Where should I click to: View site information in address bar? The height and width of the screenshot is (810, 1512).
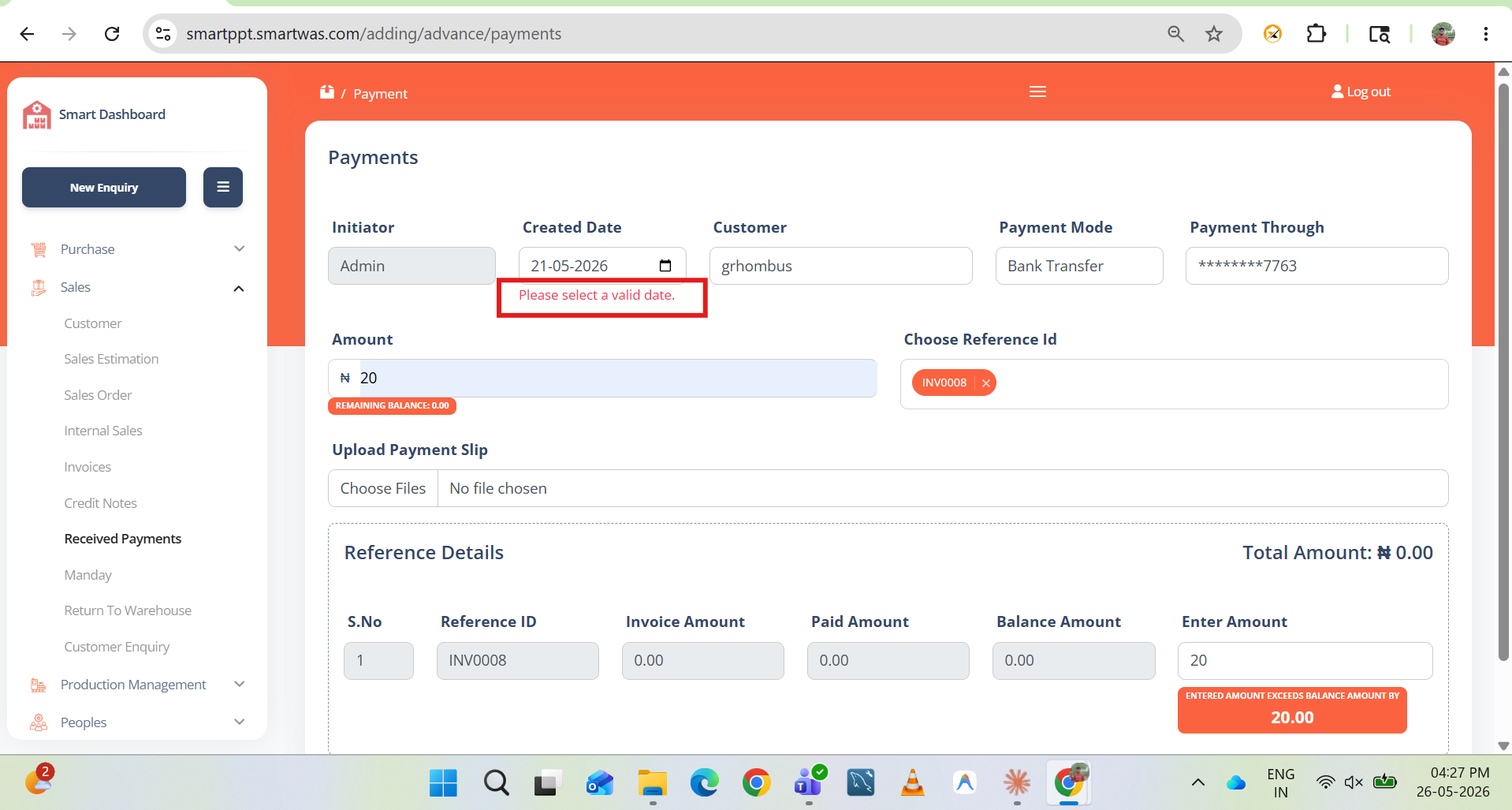(163, 34)
